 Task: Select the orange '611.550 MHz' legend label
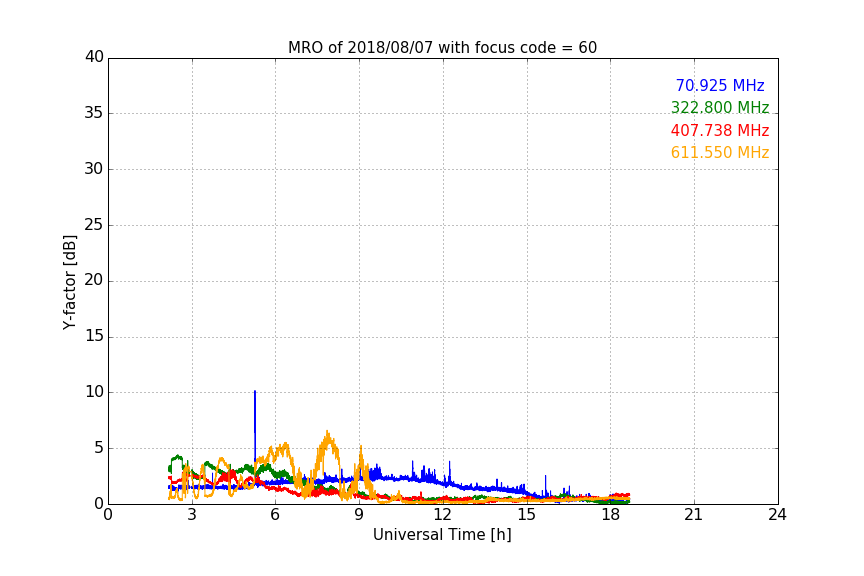(x=720, y=153)
